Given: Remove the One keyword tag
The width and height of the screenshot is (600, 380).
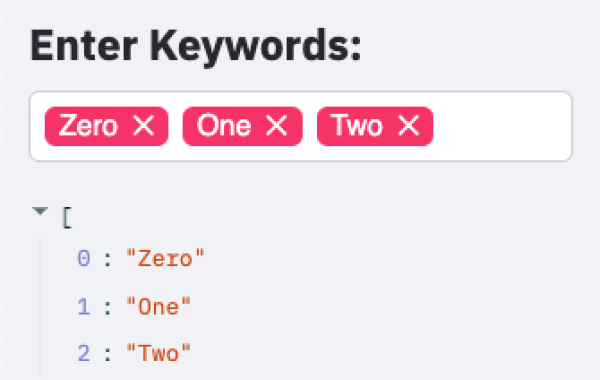Looking at the screenshot, I should [x=276, y=126].
